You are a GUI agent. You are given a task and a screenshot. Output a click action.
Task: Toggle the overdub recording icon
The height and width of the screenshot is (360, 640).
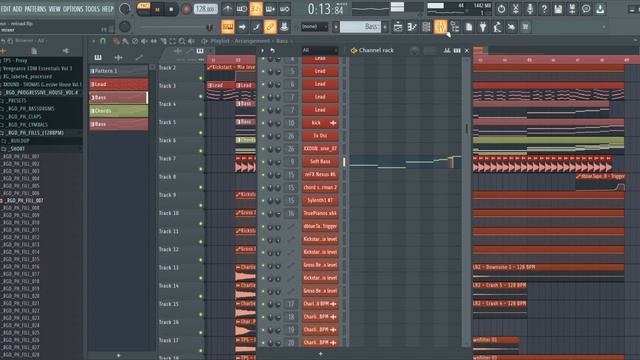[x=270, y=9]
